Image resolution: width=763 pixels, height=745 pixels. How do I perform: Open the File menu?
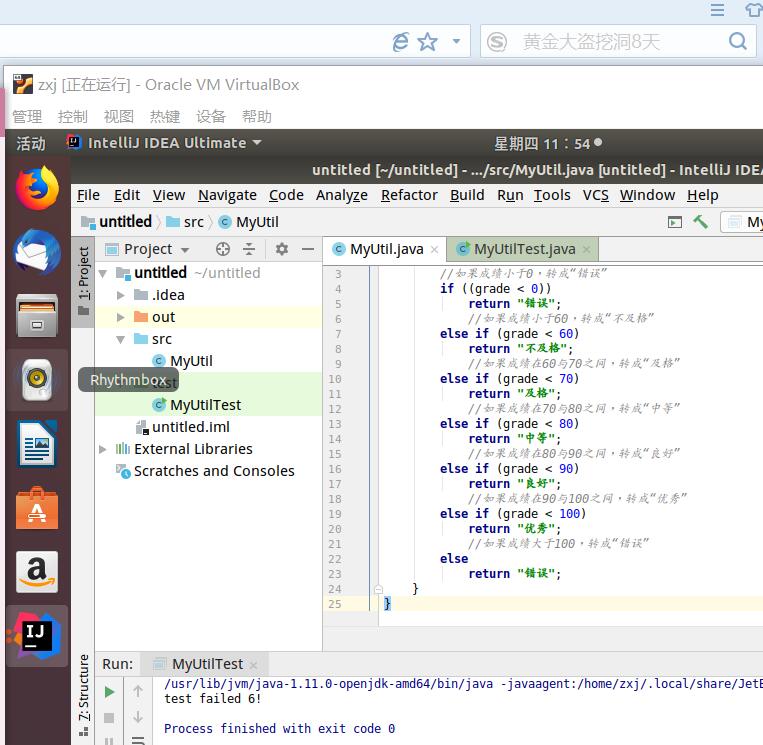pos(88,195)
